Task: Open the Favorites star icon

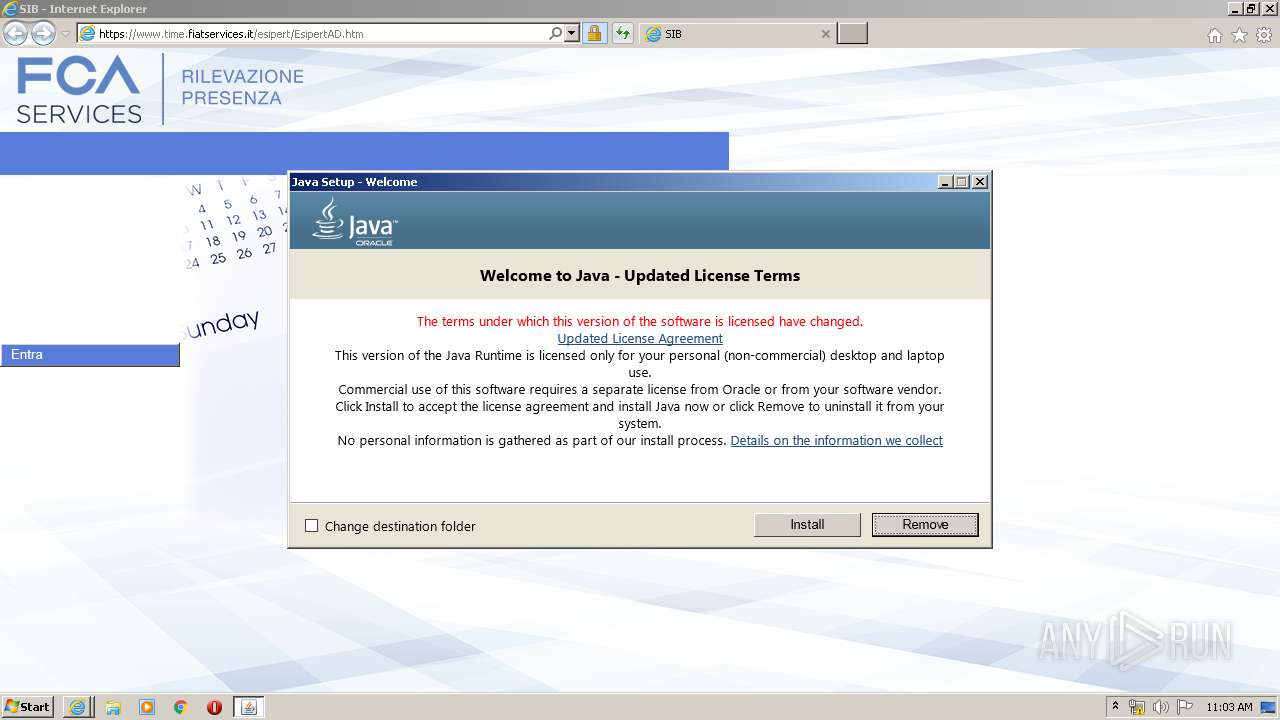Action: point(1239,35)
